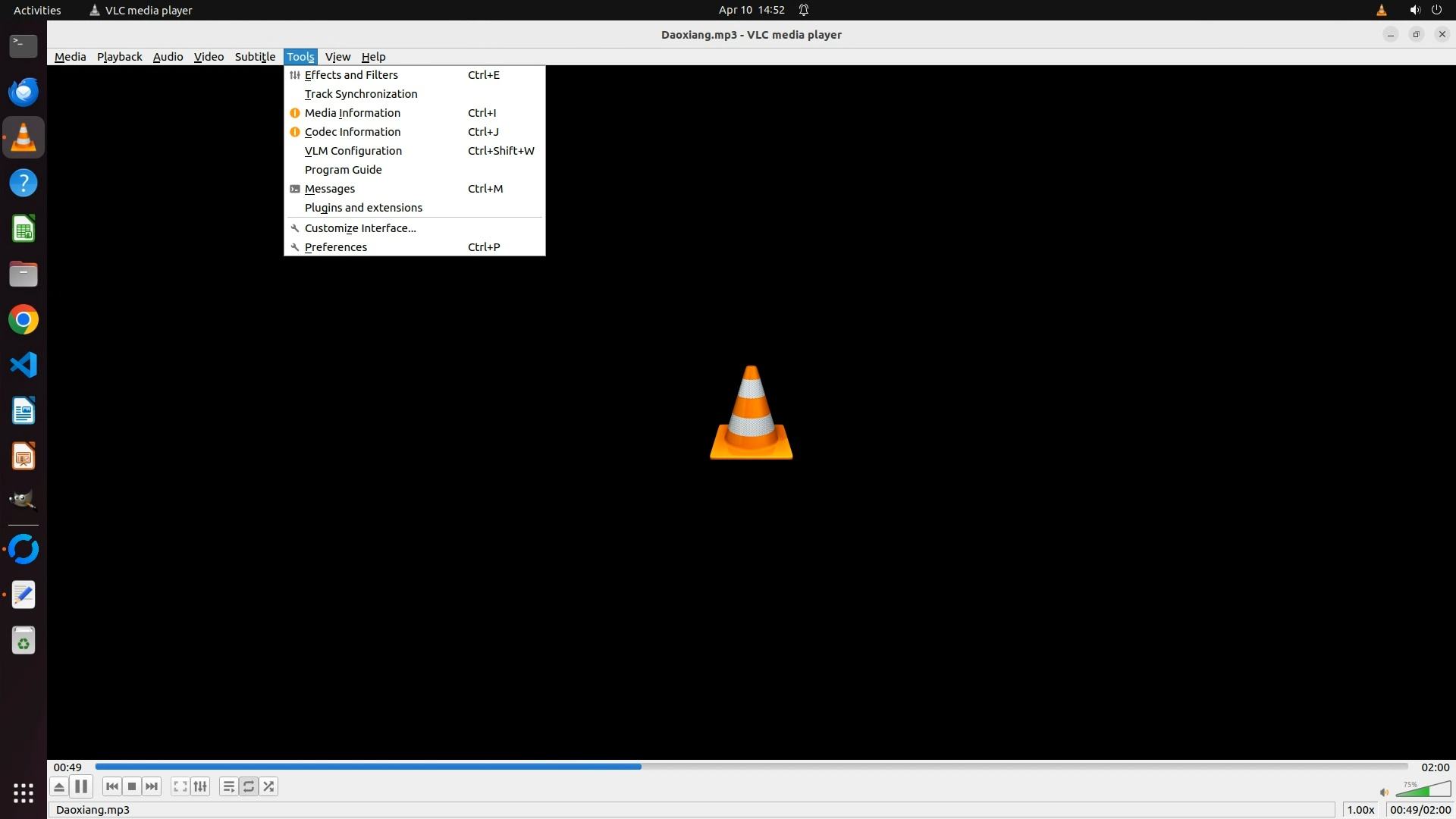Toggle shuffle random playback button

[268, 786]
